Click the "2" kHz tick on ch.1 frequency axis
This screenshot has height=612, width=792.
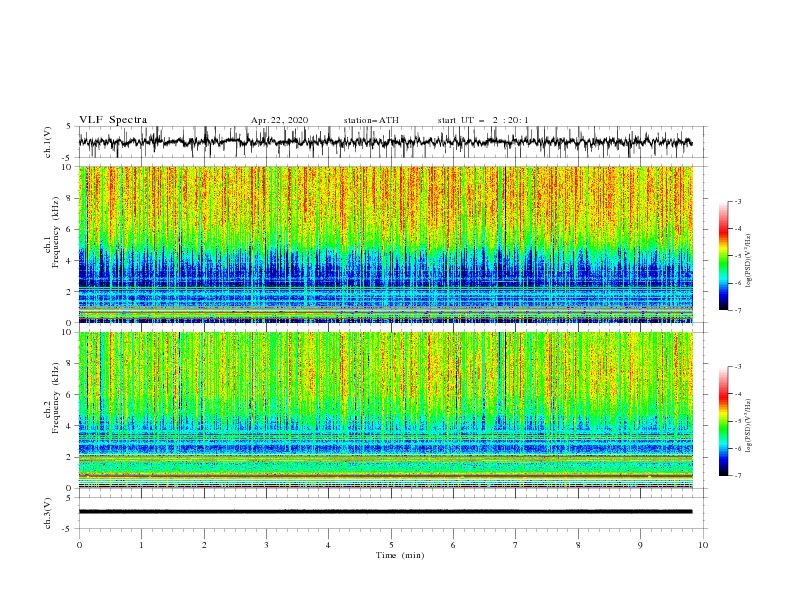68,291
